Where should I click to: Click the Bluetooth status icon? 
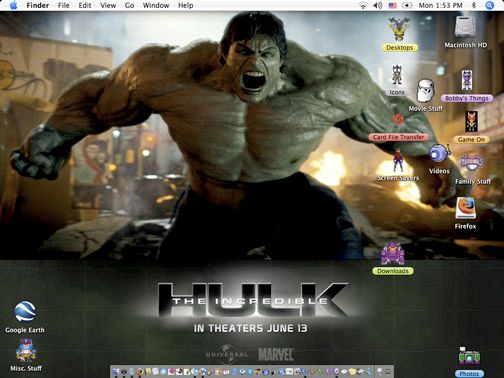[x=474, y=5]
